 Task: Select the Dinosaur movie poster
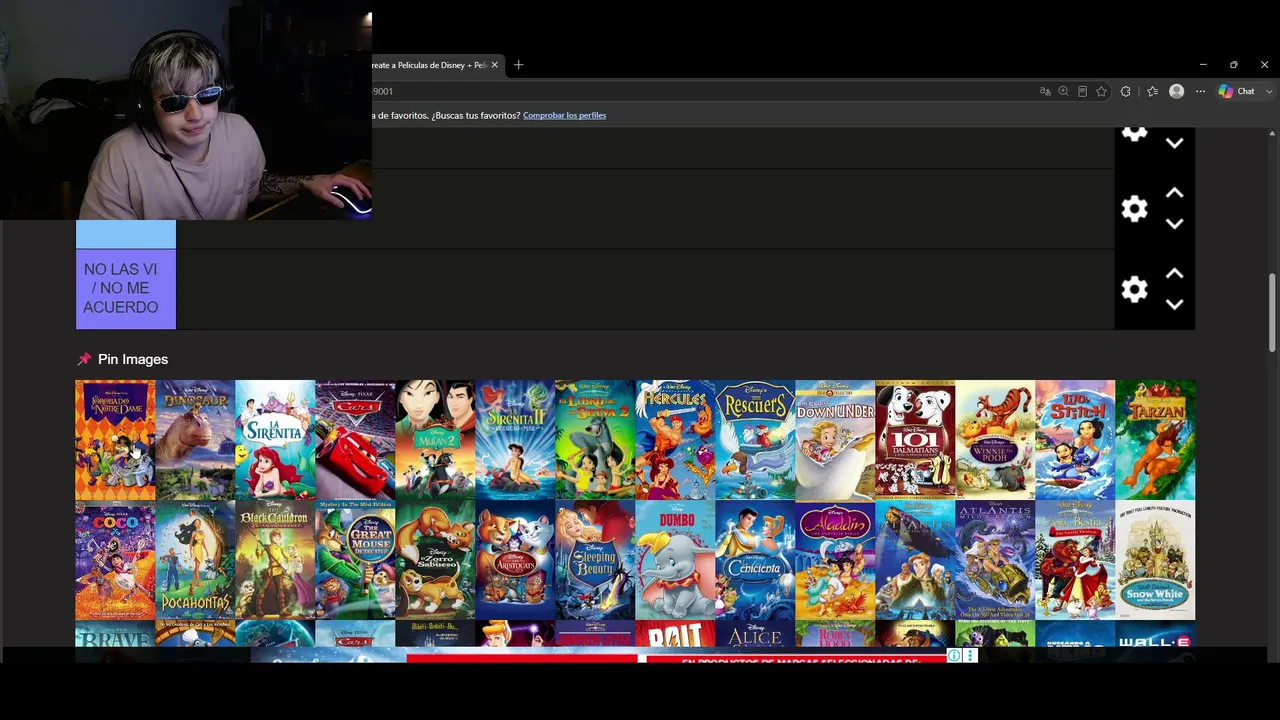point(195,440)
